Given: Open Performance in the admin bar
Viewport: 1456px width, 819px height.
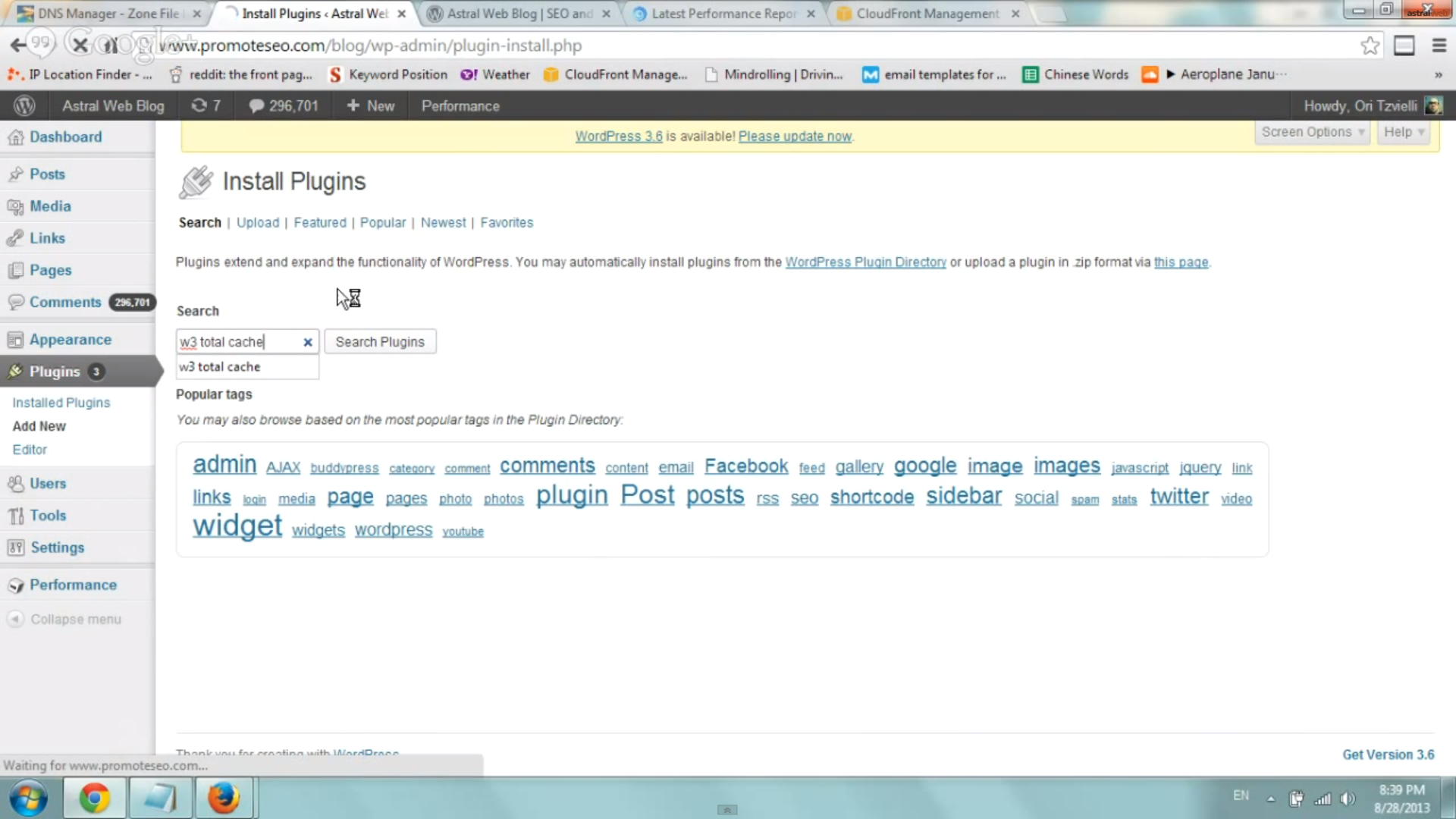Looking at the screenshot, I should pyautogui.click(x=460, y=106).
